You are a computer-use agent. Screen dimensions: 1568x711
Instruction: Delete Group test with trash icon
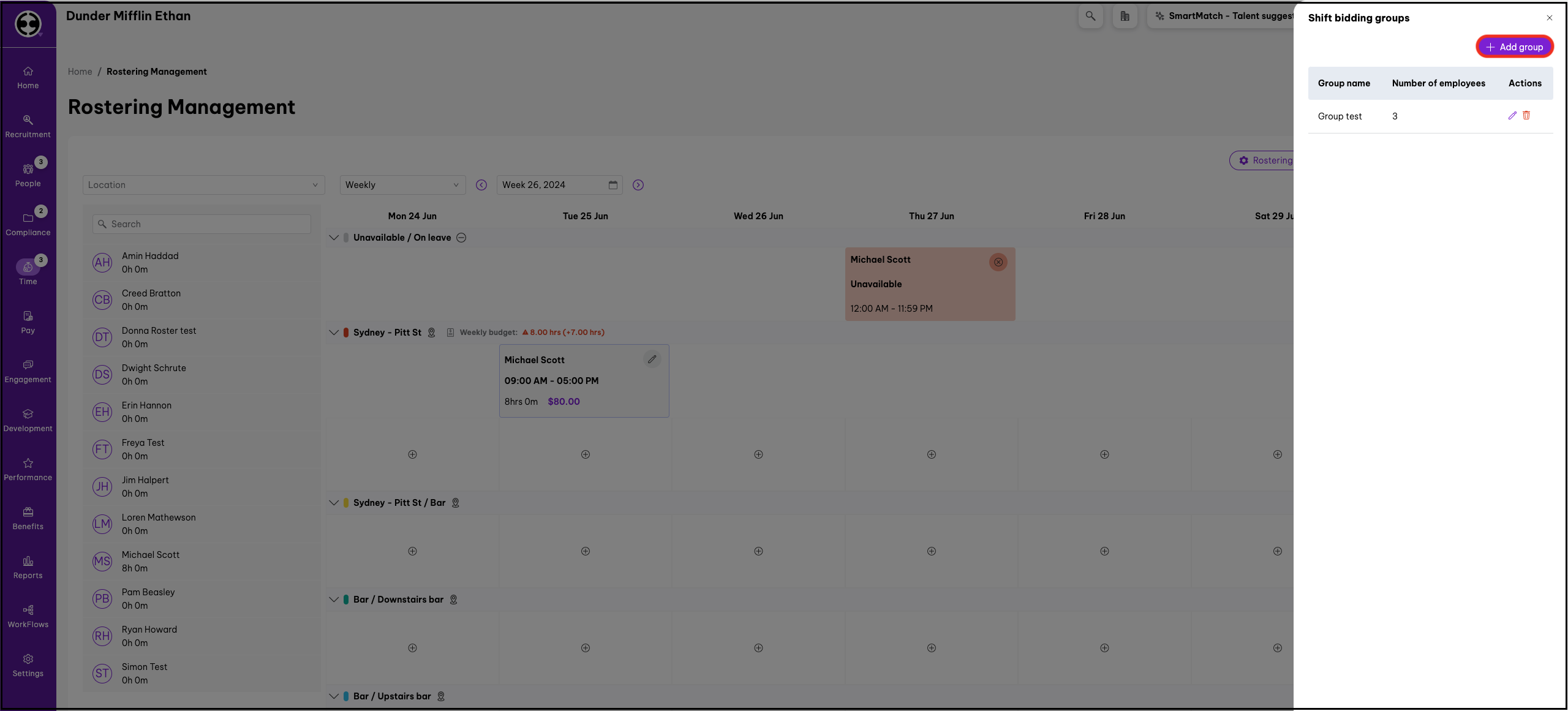(1526, 116)
